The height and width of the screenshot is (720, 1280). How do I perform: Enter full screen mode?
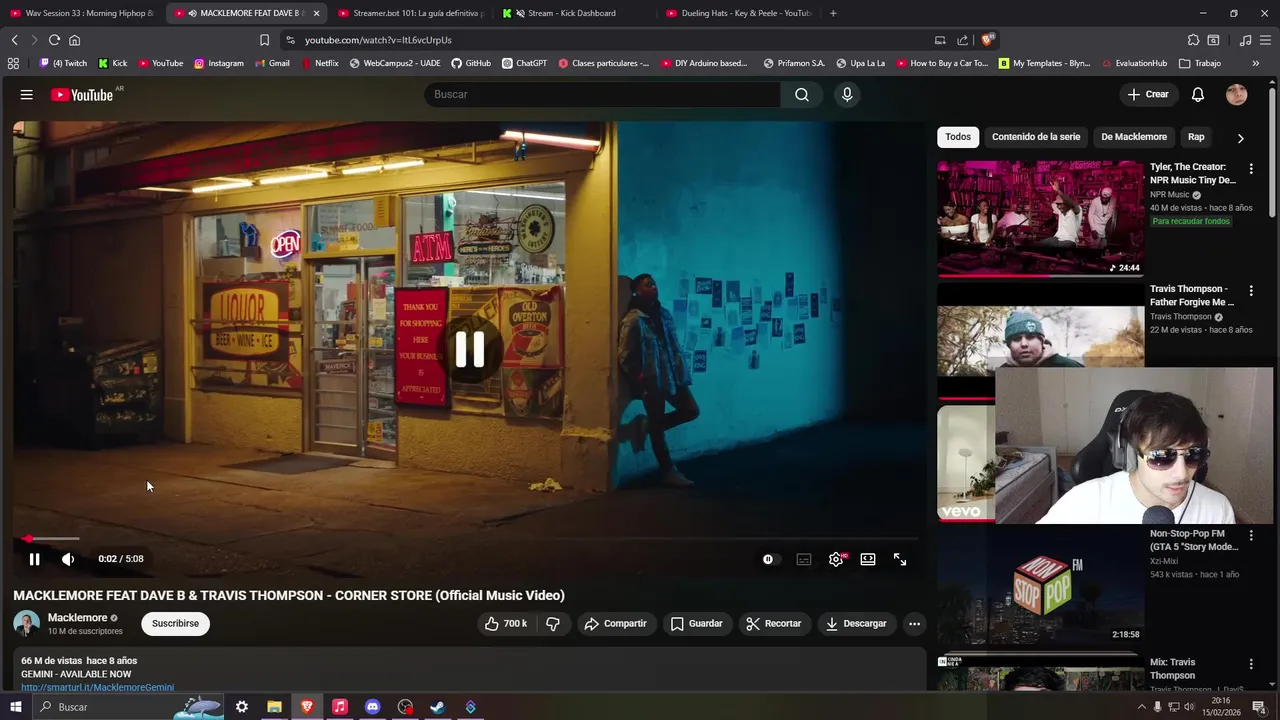pyautogui.click(x=900, y=559)
